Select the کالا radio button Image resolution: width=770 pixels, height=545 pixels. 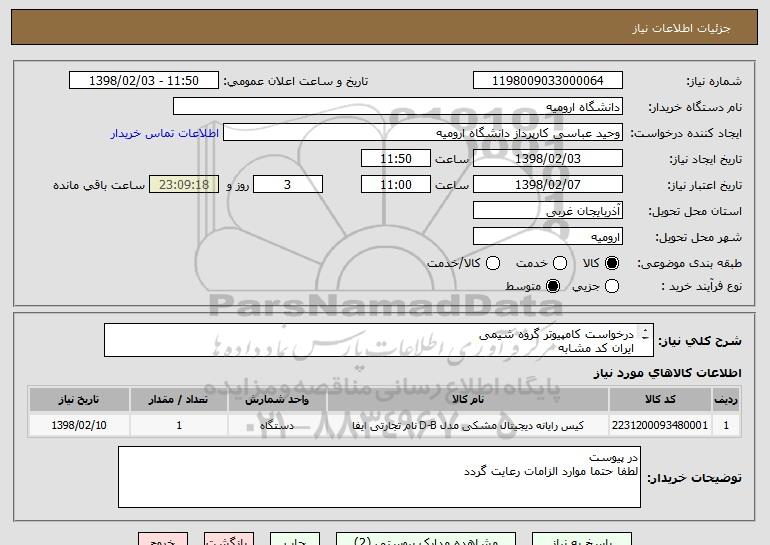pos(612,263)
